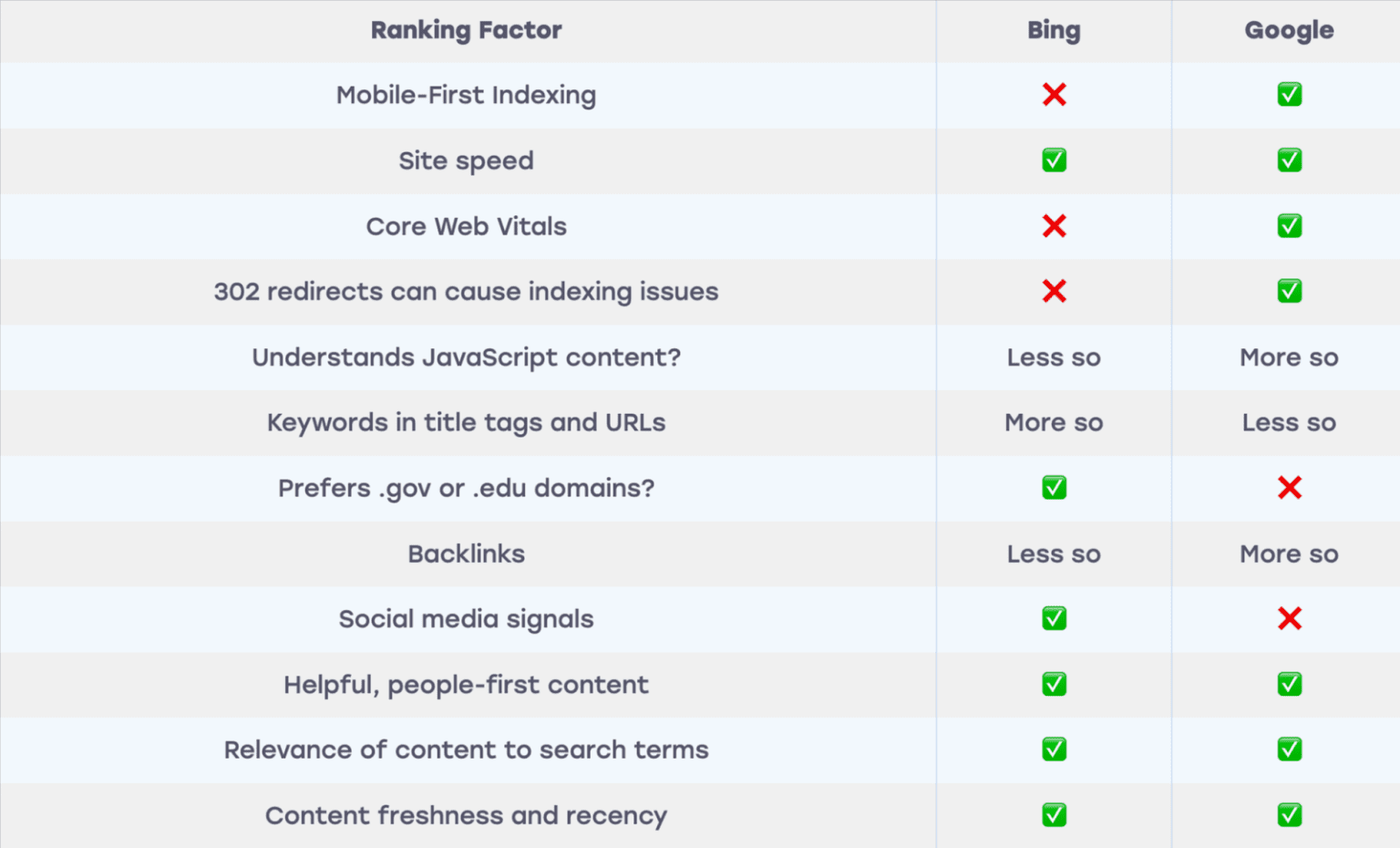This screenshot has height=848, width=1400.
Task: Select the "Helpful, people-first content" row label
Action: tap(466, 685)
